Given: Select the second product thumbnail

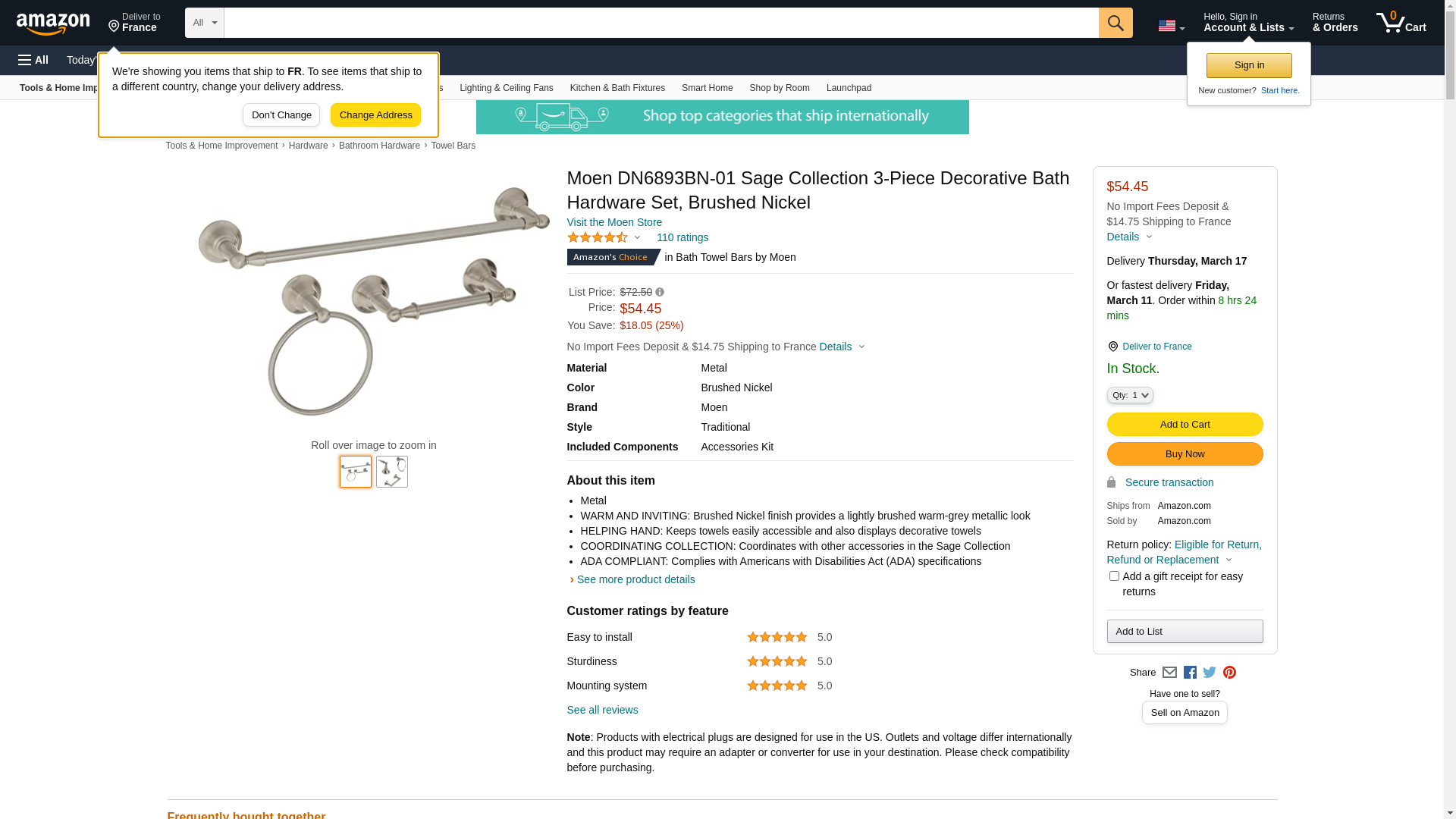Looking at the screenshot, I should 392,472.
